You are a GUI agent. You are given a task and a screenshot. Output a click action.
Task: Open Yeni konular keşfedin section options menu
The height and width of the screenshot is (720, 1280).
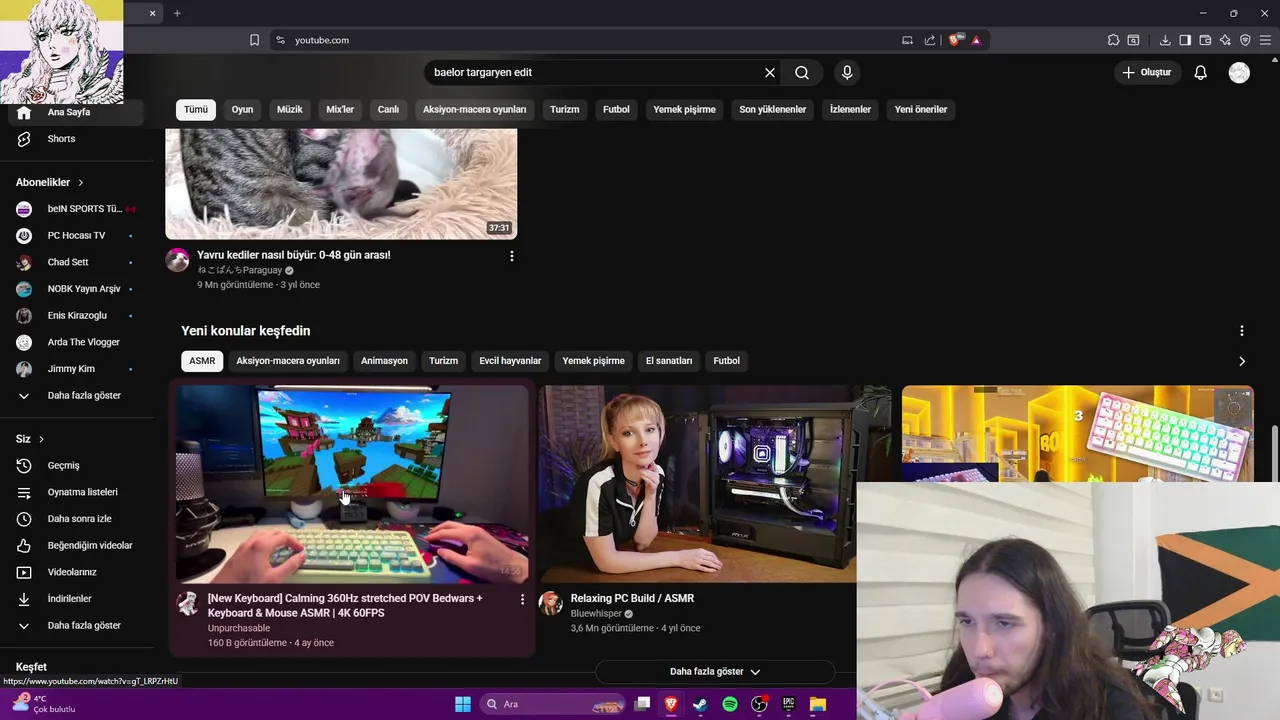click(1242, 331)
